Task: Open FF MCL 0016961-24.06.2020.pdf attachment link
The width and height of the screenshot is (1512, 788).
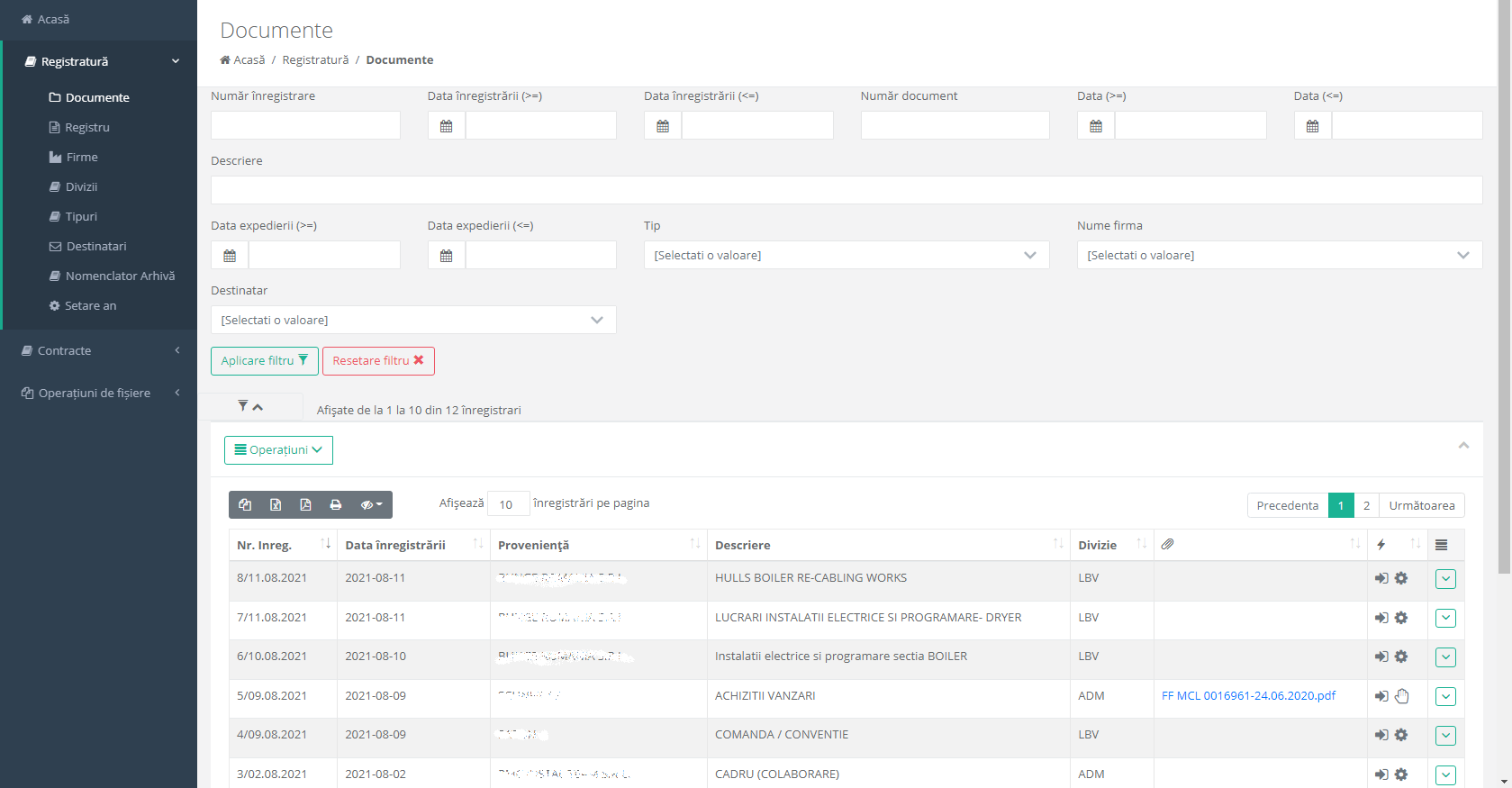Action: [x=1248, y=696]
